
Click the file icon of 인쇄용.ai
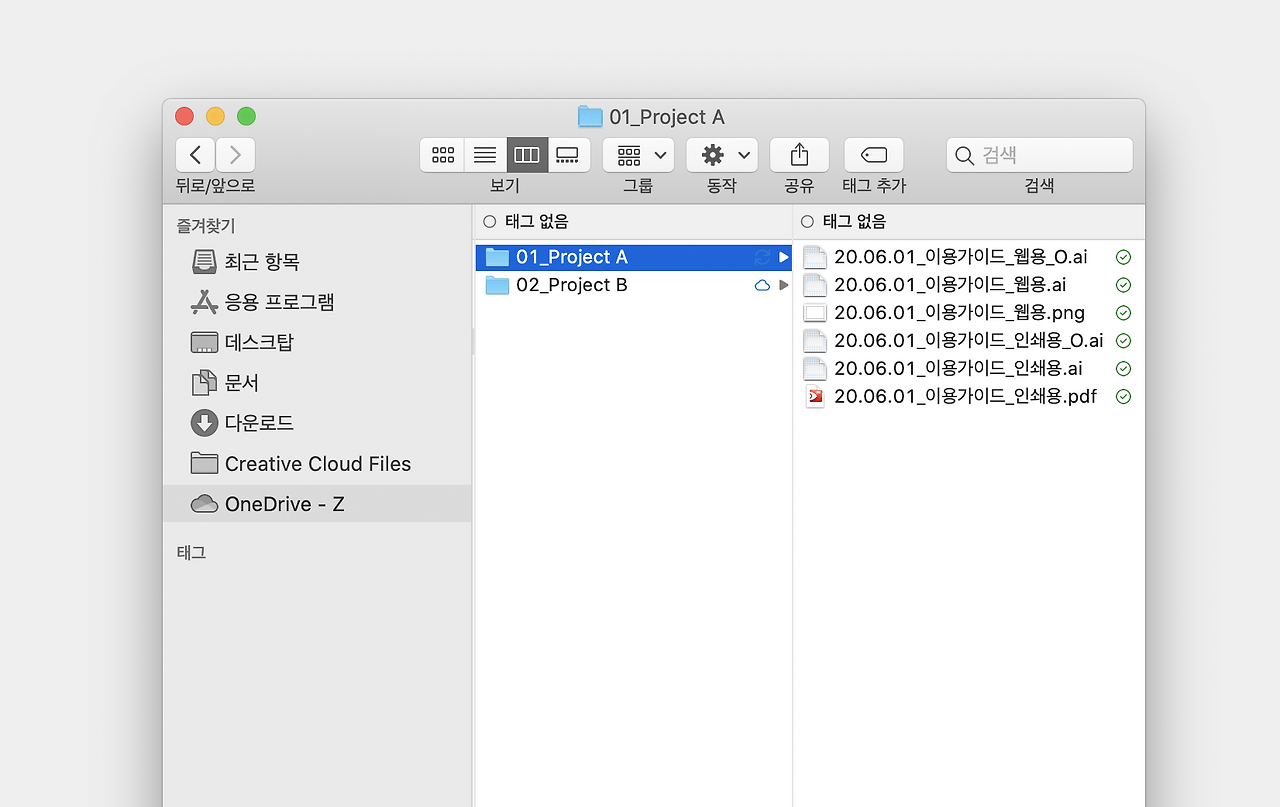pyautogui.click(x=815, y=368)
